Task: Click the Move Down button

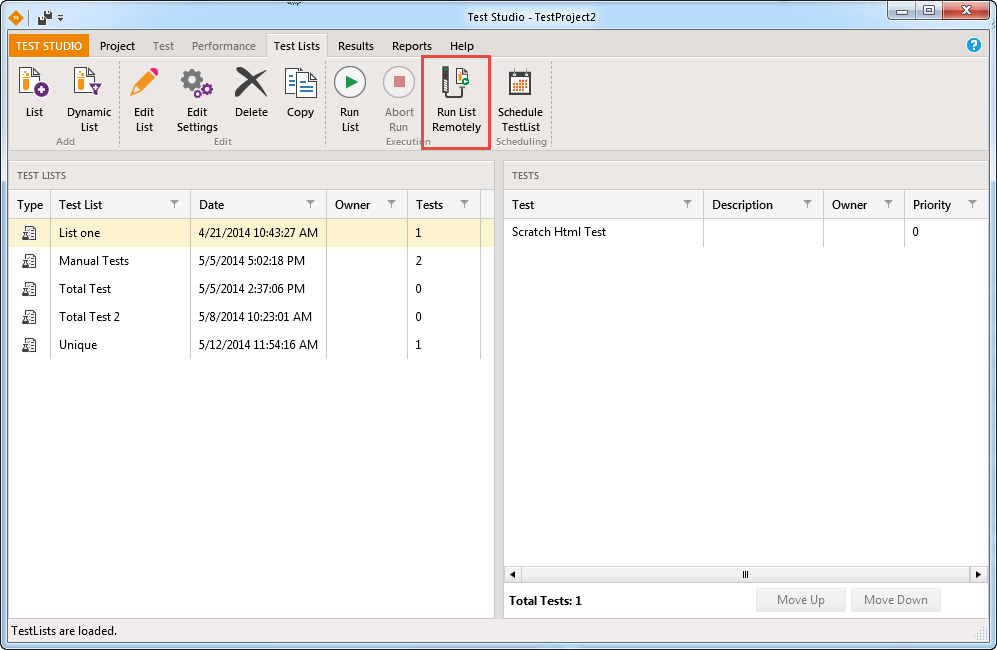Action: [895, 600]
